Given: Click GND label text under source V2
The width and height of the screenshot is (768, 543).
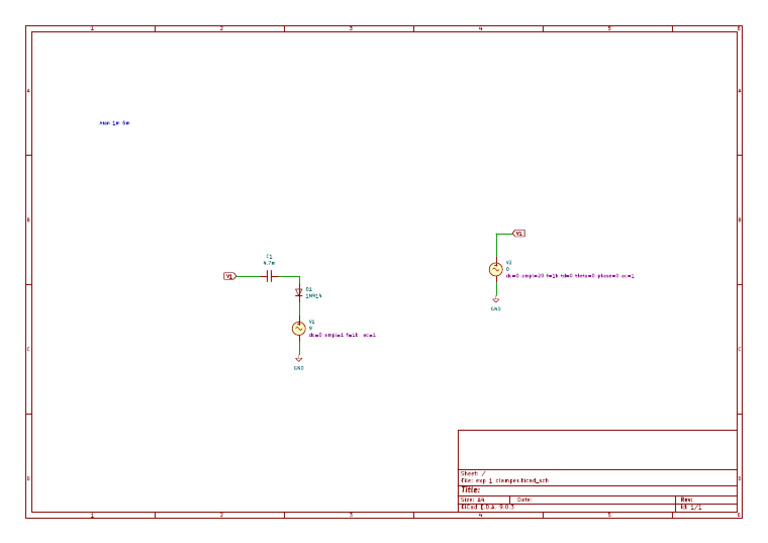Looking at the screenshot, I should point(496,309).
